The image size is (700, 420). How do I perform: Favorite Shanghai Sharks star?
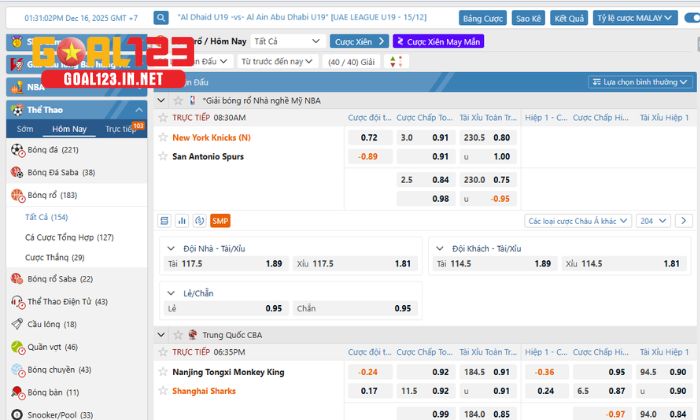163,391
